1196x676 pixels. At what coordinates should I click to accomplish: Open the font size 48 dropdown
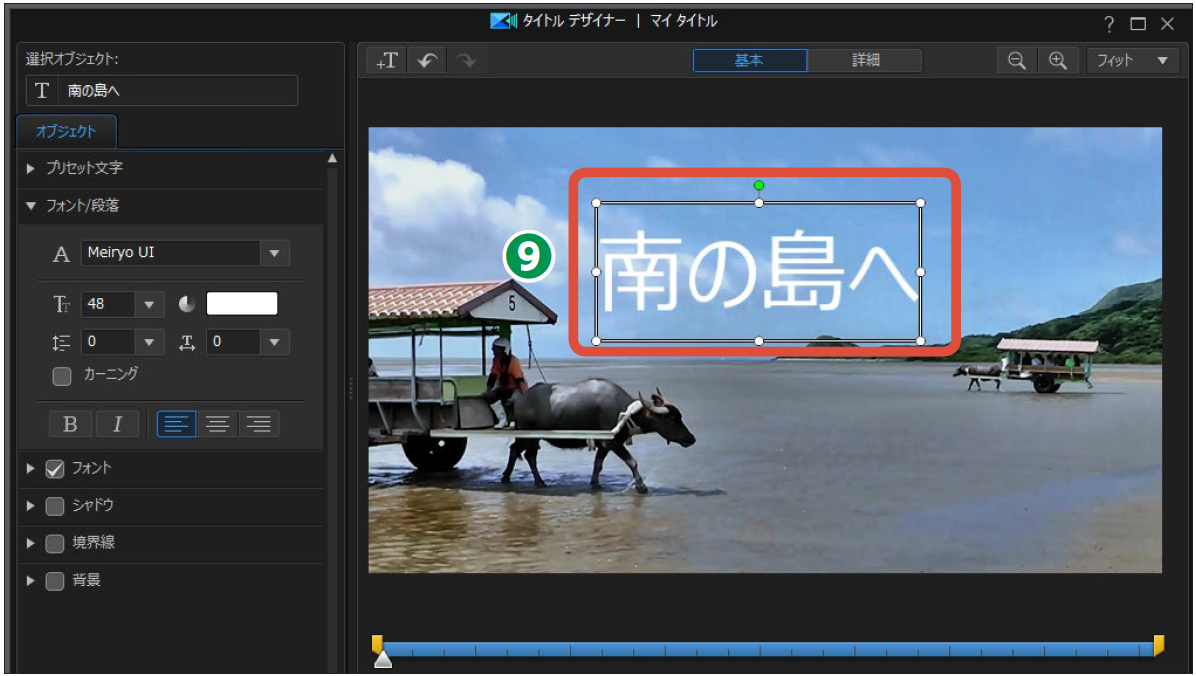pos(149,304)
